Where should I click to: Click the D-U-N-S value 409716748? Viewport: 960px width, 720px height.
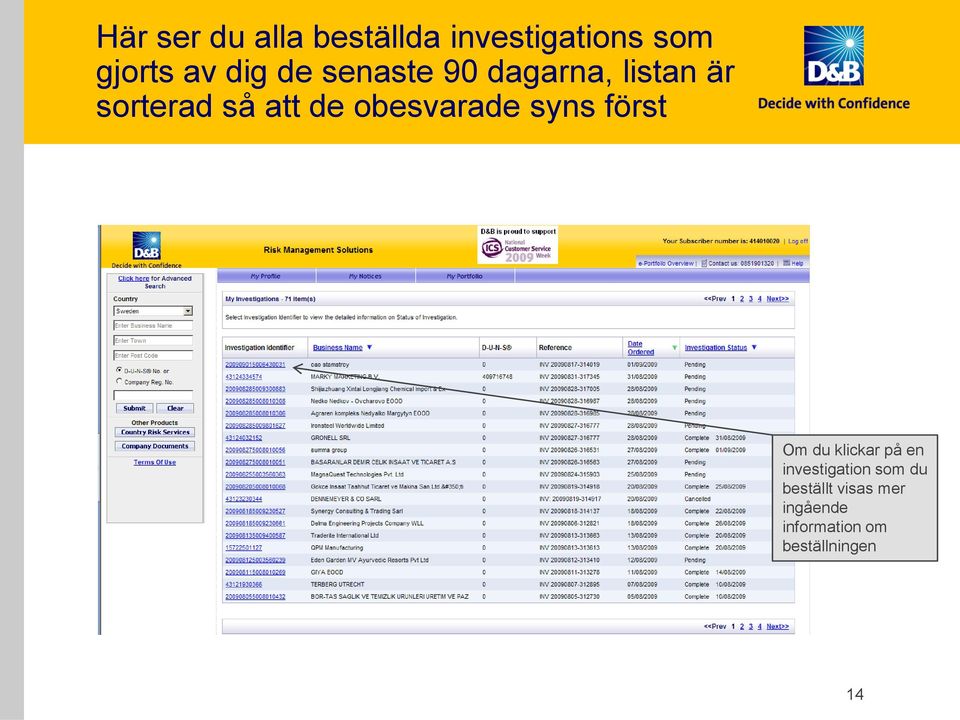pos(497,377)
